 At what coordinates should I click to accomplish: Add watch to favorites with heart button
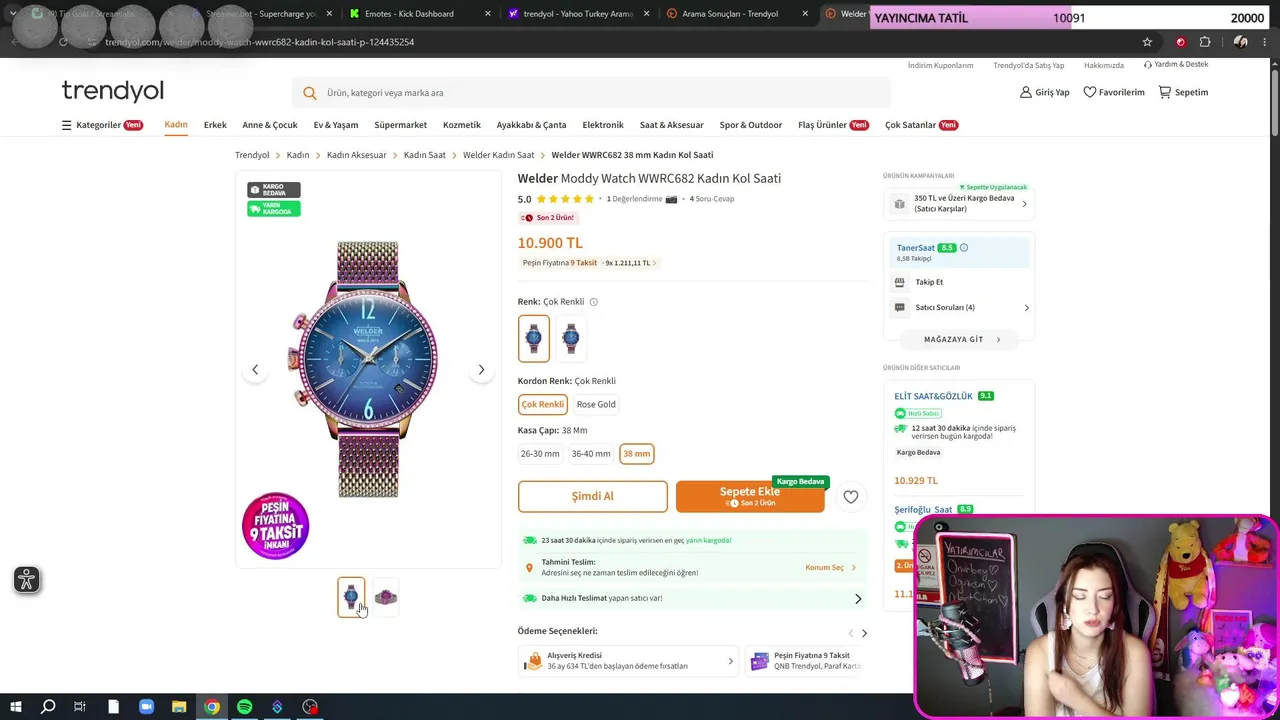point(851,496)
